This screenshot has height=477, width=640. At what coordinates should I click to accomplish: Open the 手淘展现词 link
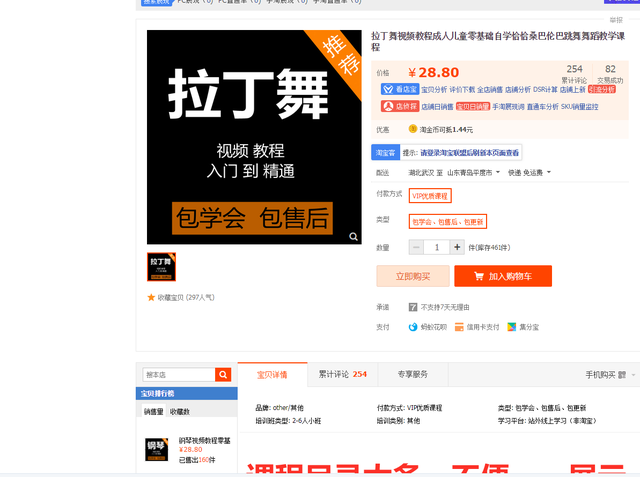[x=508, y=106]
